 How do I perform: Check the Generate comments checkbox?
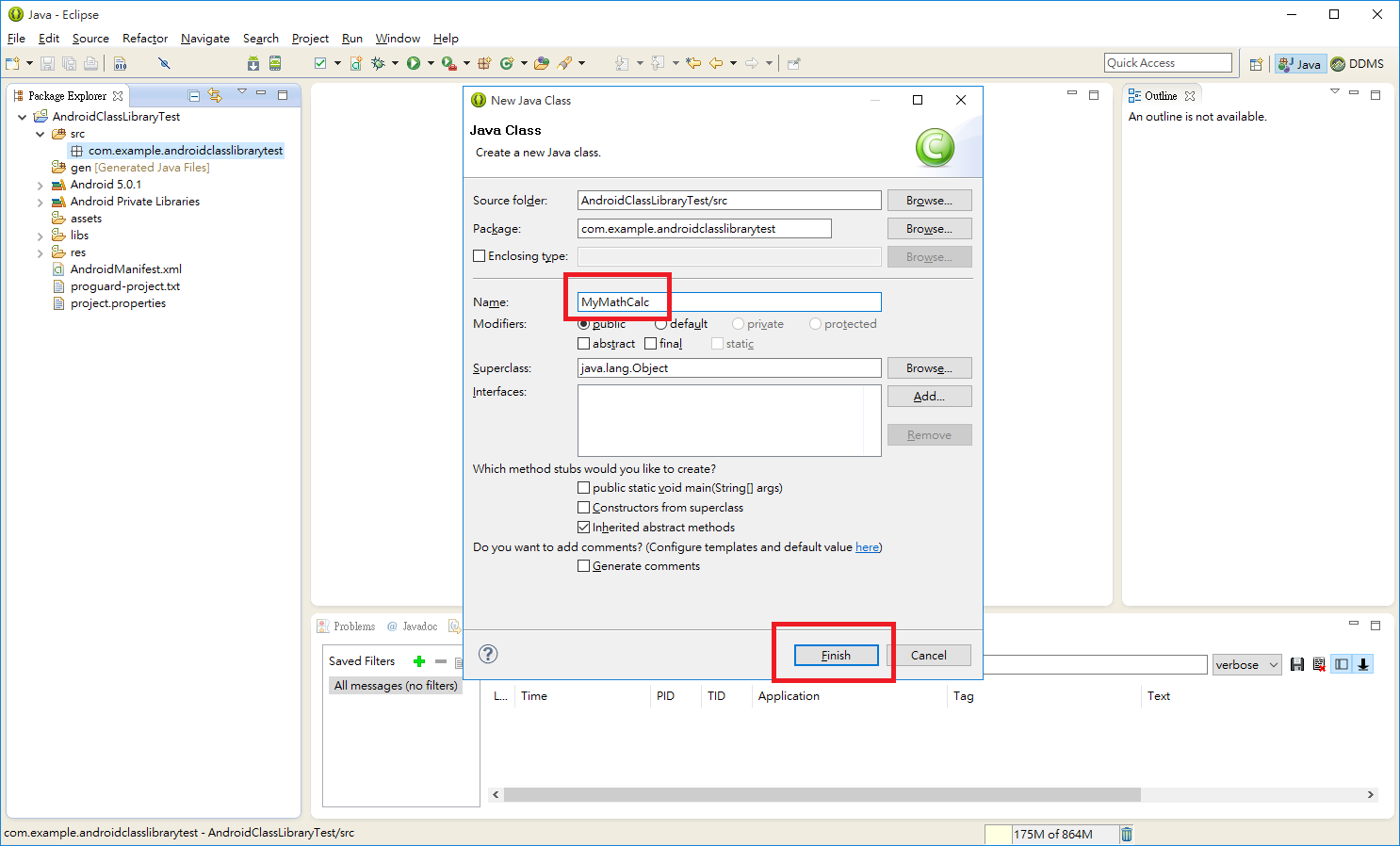584,566
